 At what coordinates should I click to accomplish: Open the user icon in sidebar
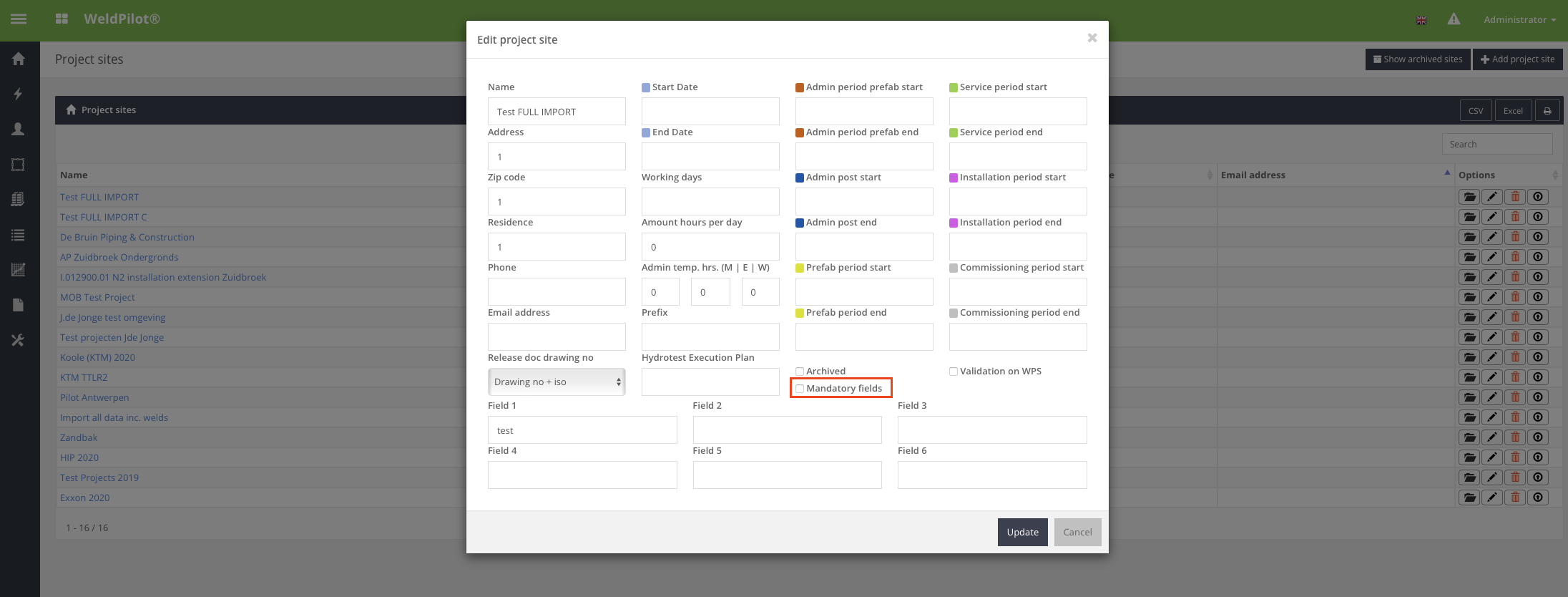click(19, 129)
